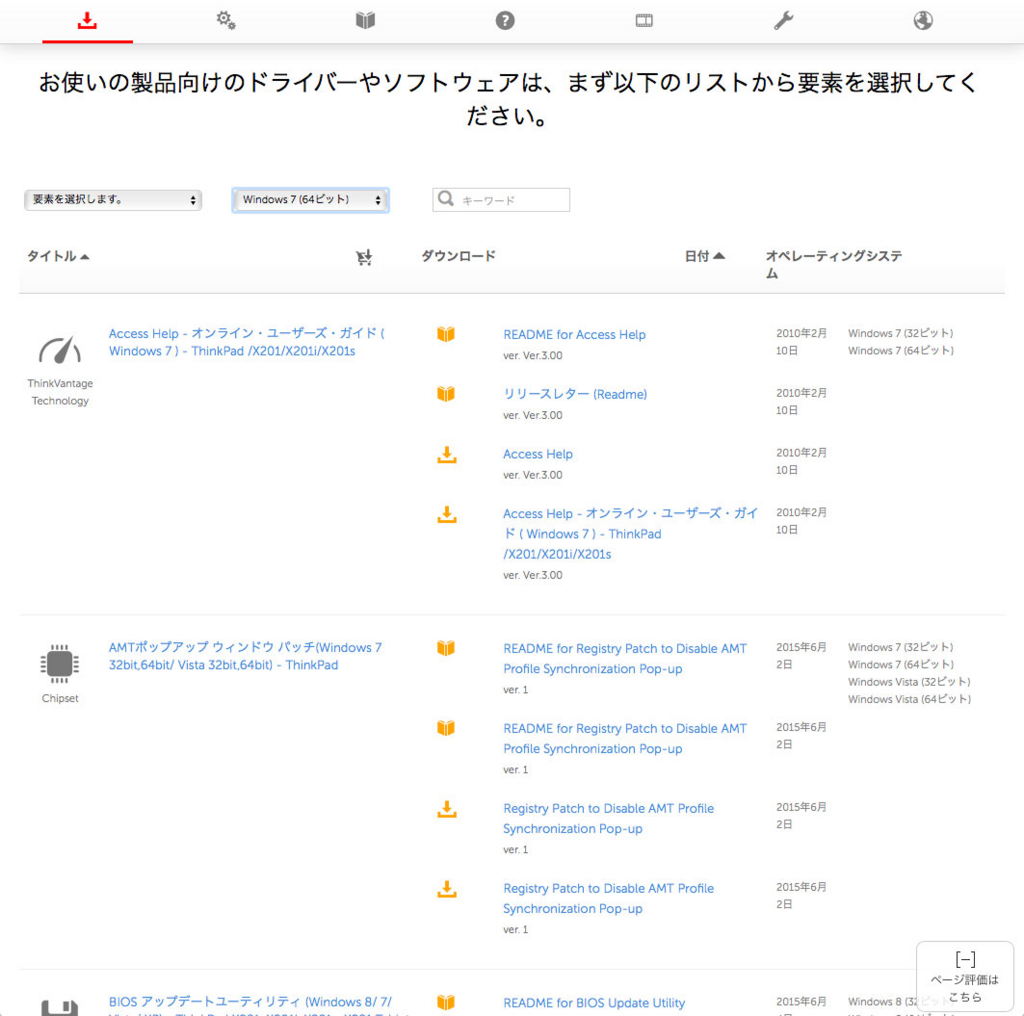Open the Windows 7 (64ビット) OS dropdown

tap(310, 199)
